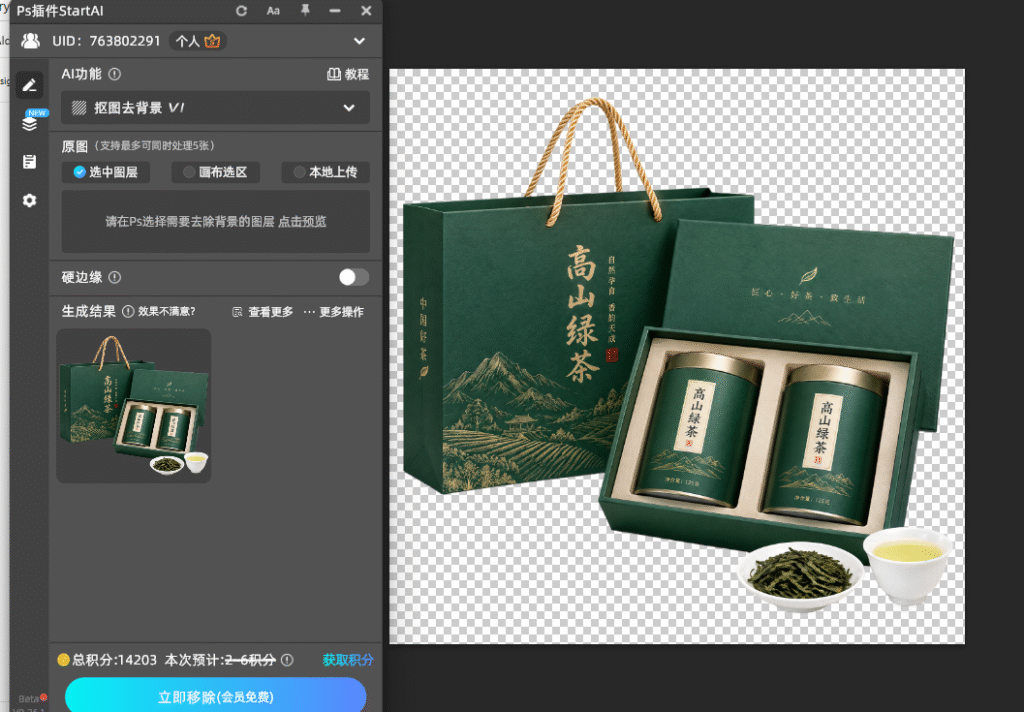Click the info icon beside 本次预计
Image resolution: width=1024 pixels, height=712 pixels.
pos(287,660)
